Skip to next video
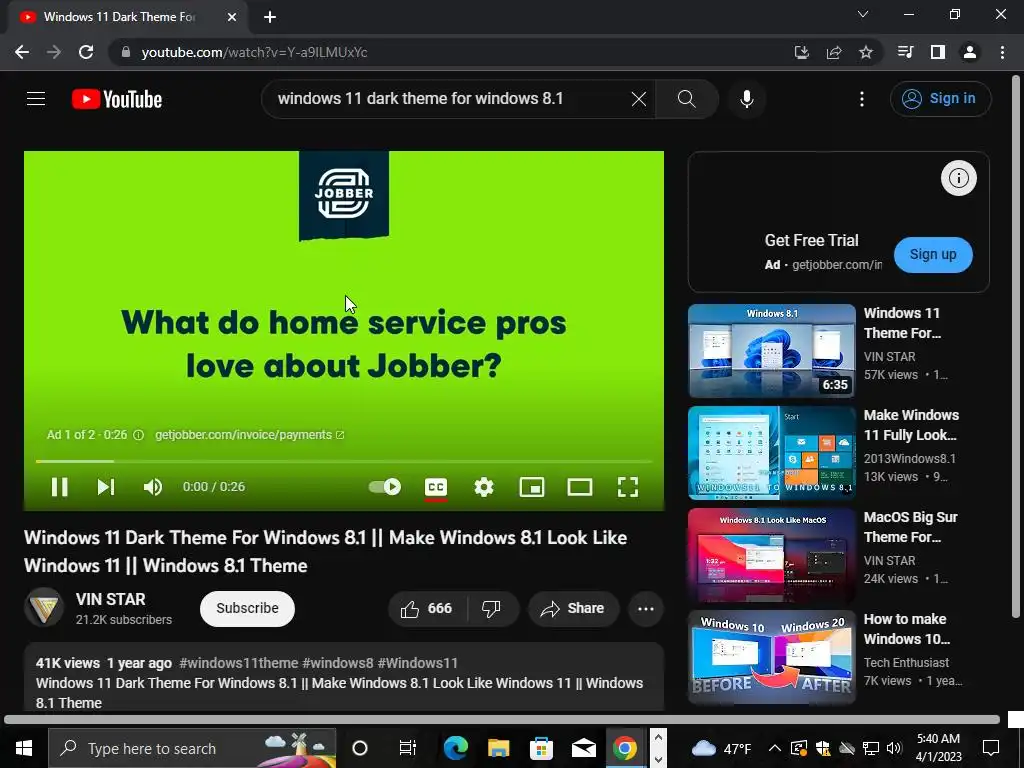1024x768 pixels. tap(106, 487)
